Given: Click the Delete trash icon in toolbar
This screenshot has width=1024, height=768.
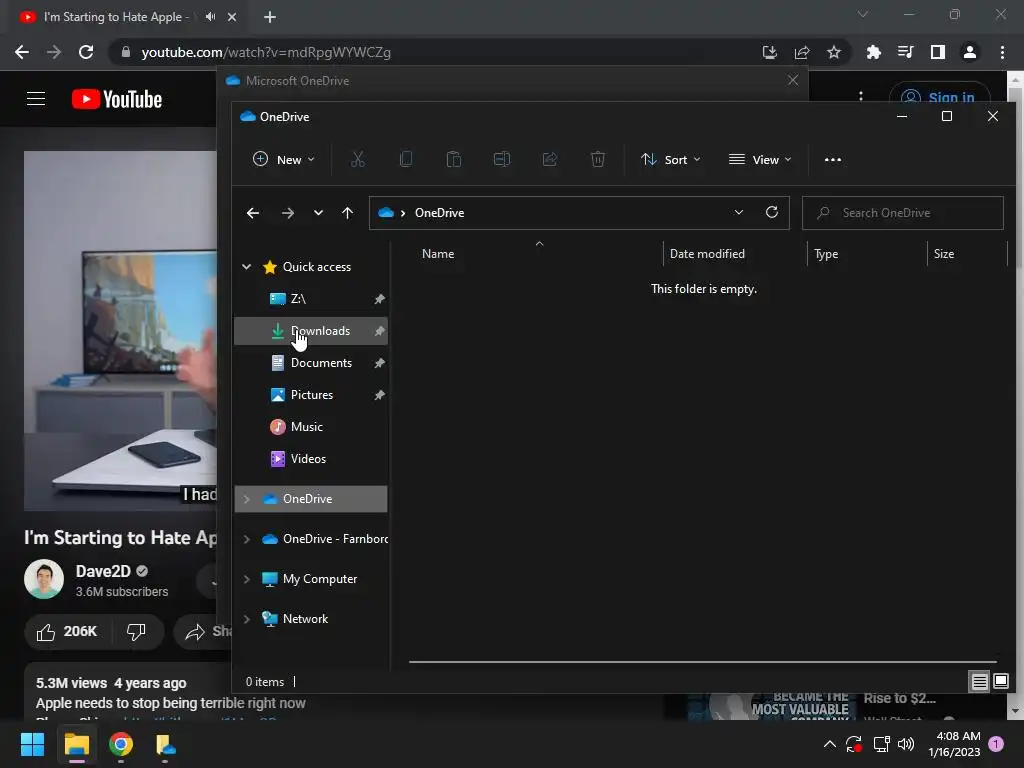Looking at the screenshot, I should click(x=598, y=159).
